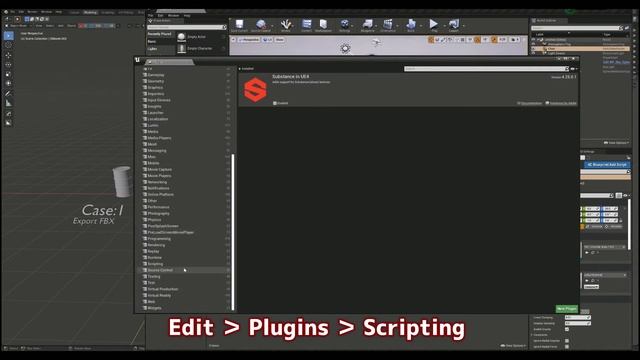
Task: Click the Unreal logo in Plugins window
Action: pyautogui.click(x=138, y=60)
